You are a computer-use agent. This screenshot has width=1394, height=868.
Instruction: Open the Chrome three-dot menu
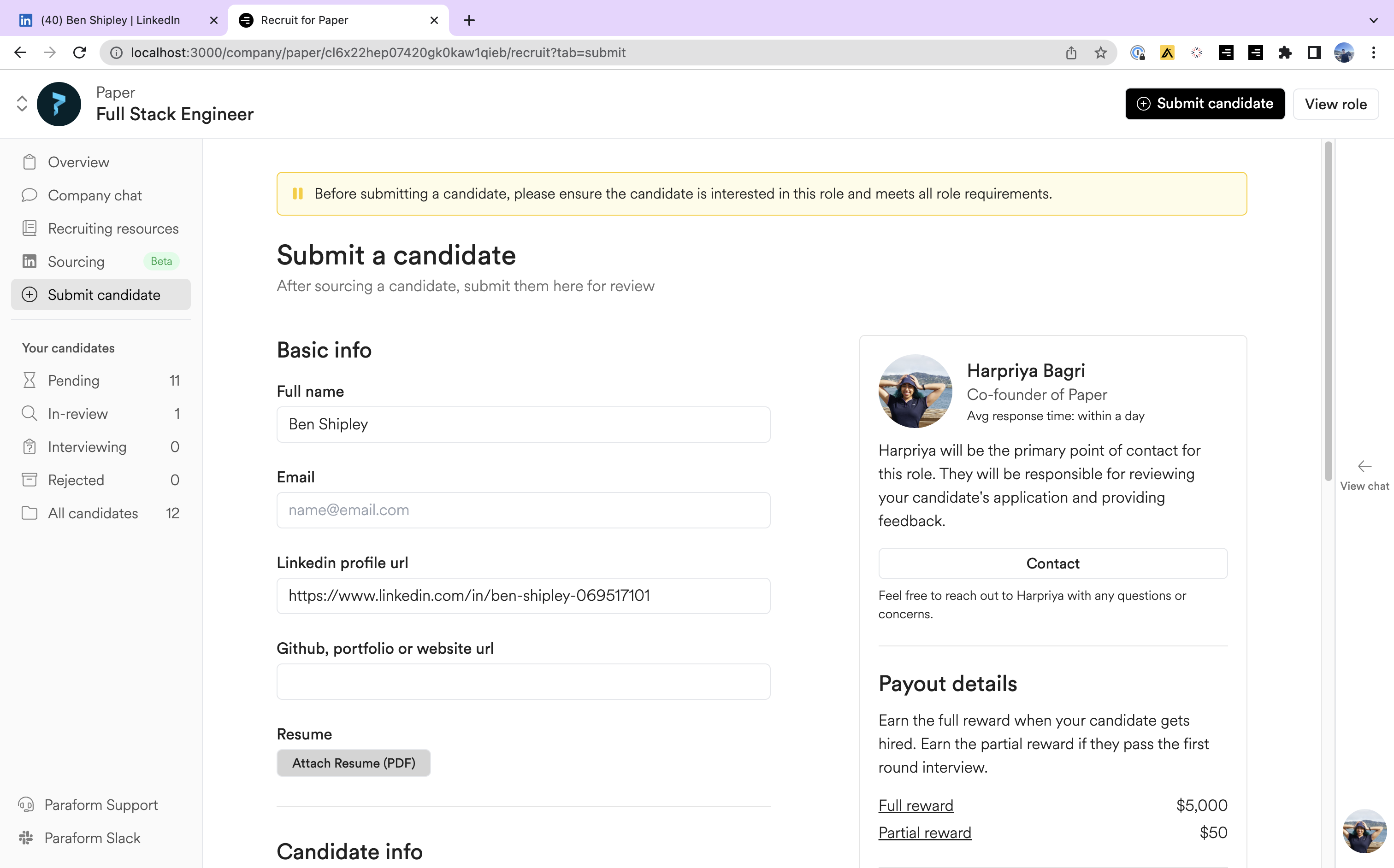click(1375, 52)
